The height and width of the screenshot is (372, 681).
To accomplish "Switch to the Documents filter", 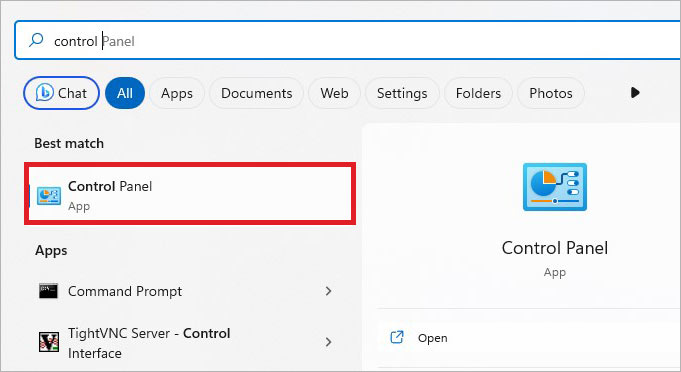I will tap(256, 93).
